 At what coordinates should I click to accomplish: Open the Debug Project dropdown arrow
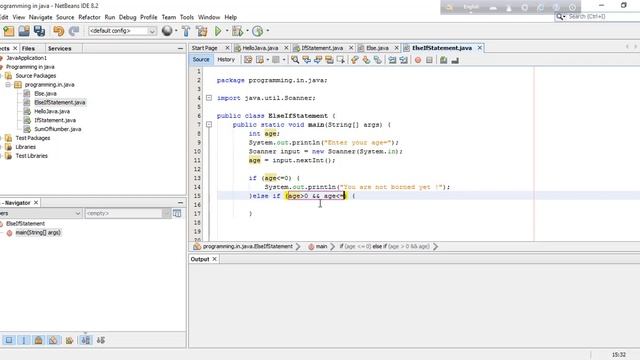pyautogui.click(x=247, y=31)
